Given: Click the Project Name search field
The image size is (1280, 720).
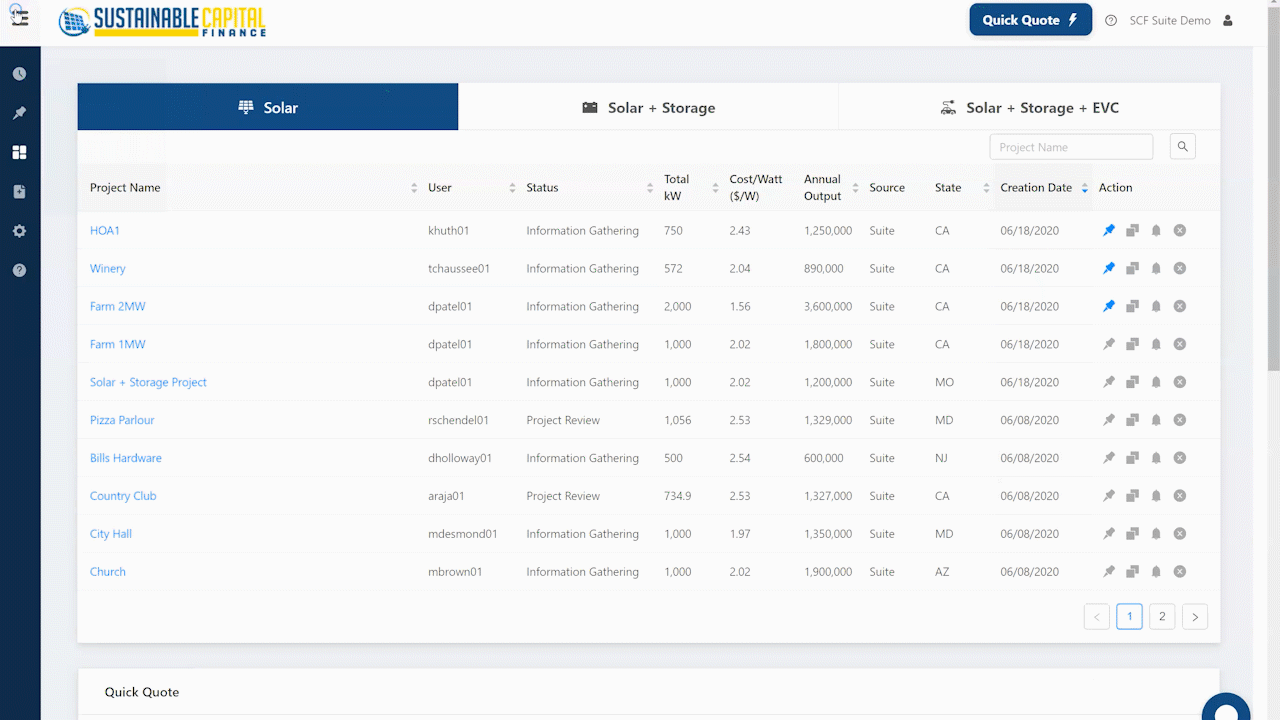Looking at the screenshot, I should 1071,147.
